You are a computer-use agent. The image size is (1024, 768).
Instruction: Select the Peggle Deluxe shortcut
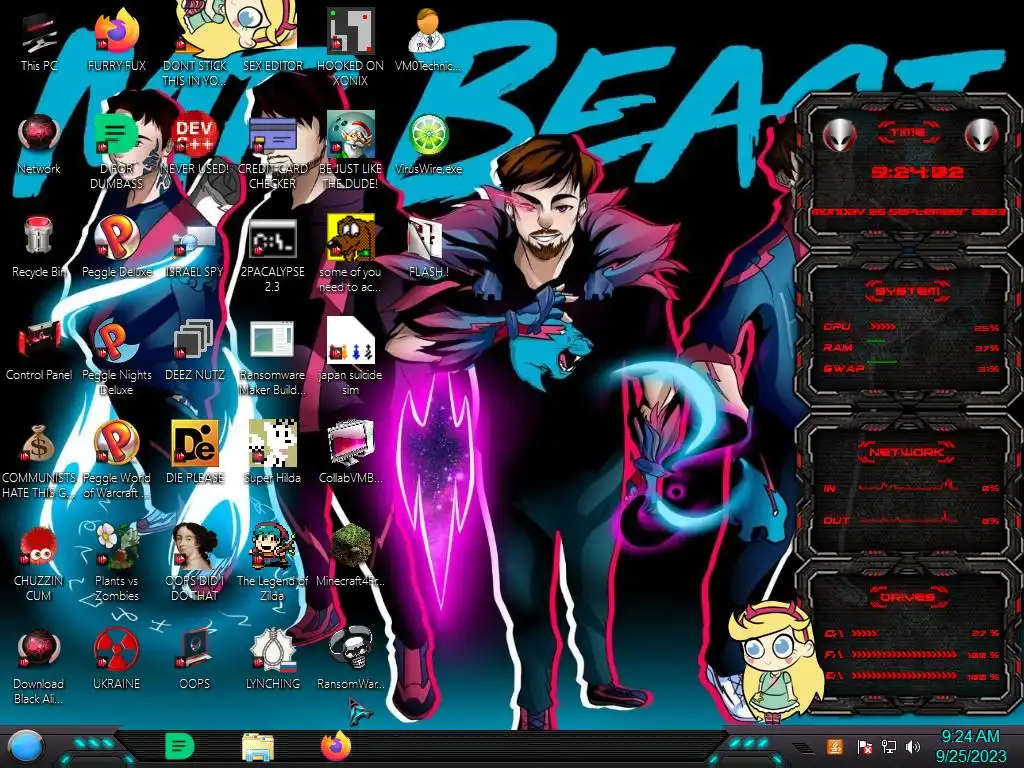point(117,247)
